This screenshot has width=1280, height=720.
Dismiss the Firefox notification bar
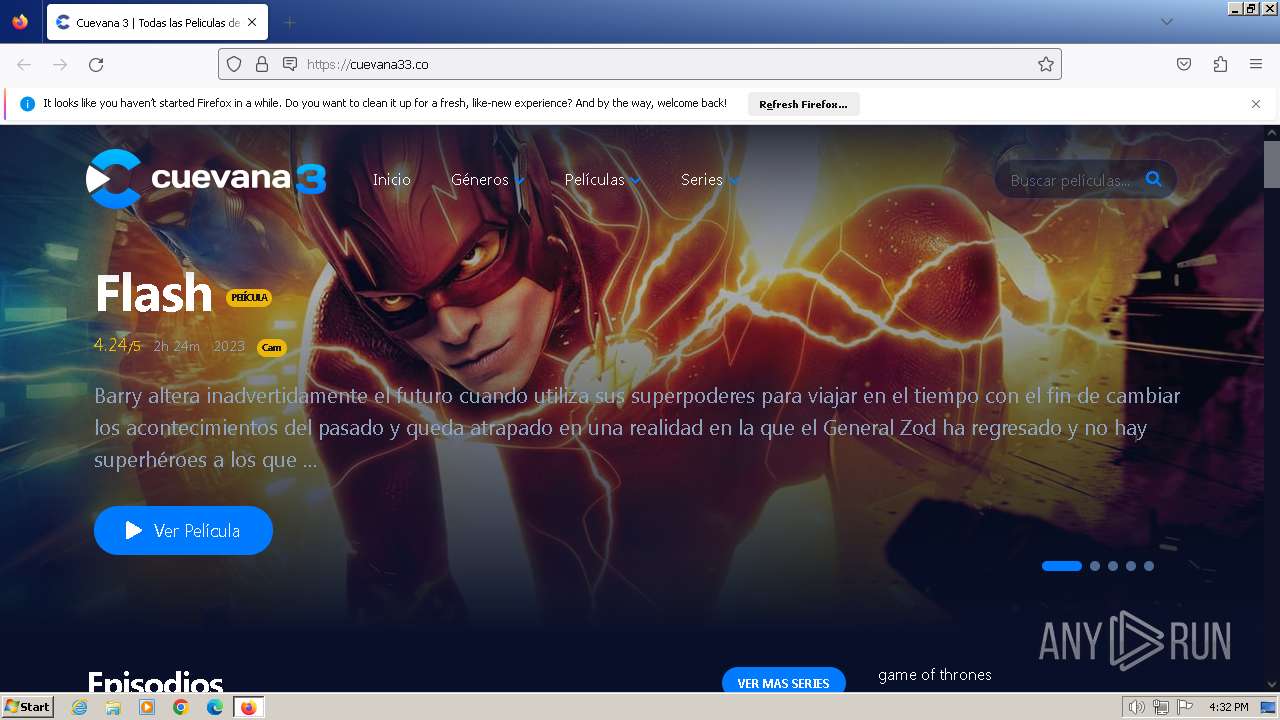(1256, 104)
